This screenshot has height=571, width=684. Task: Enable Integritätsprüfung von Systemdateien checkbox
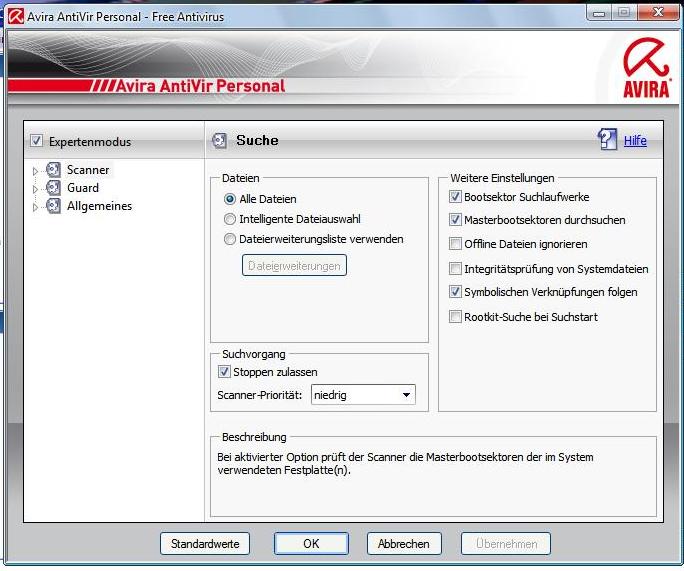point(455,269)
